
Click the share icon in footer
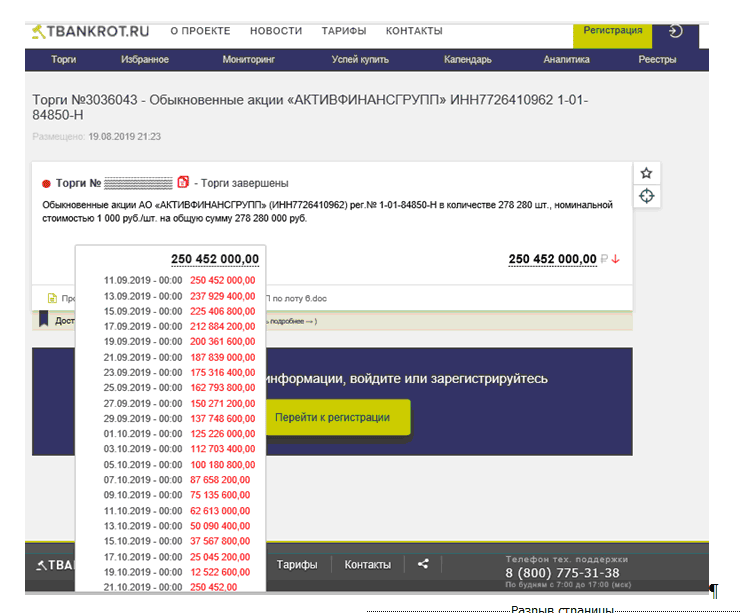423,564
